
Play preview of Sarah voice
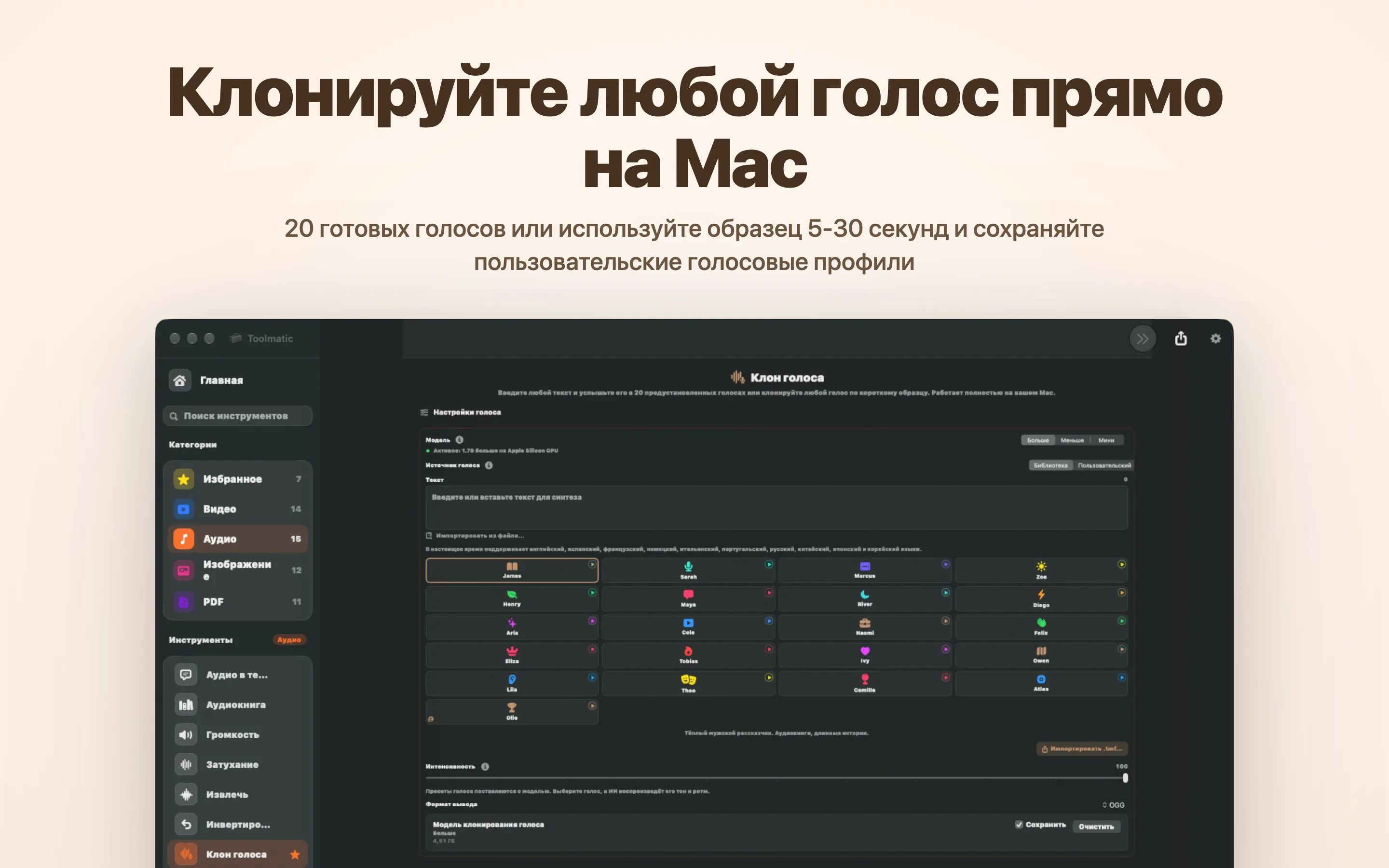(x=769, y=564)
